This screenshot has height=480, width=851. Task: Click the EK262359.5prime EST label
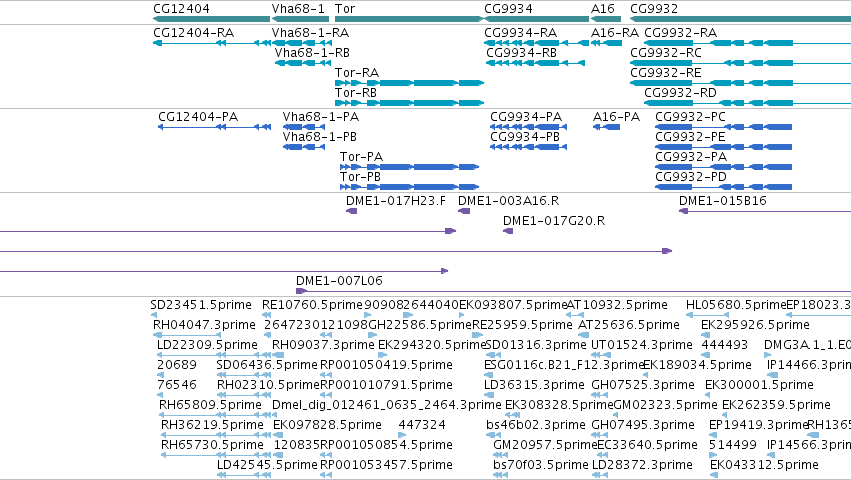pos(776,405)
